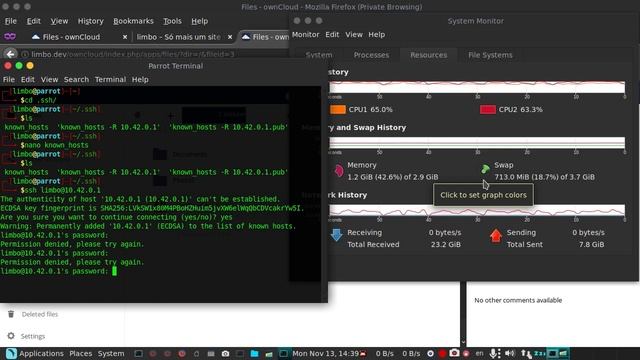The image size is (640, 360).
Task: Open Firefox File menu
Action: coord(11,21)
